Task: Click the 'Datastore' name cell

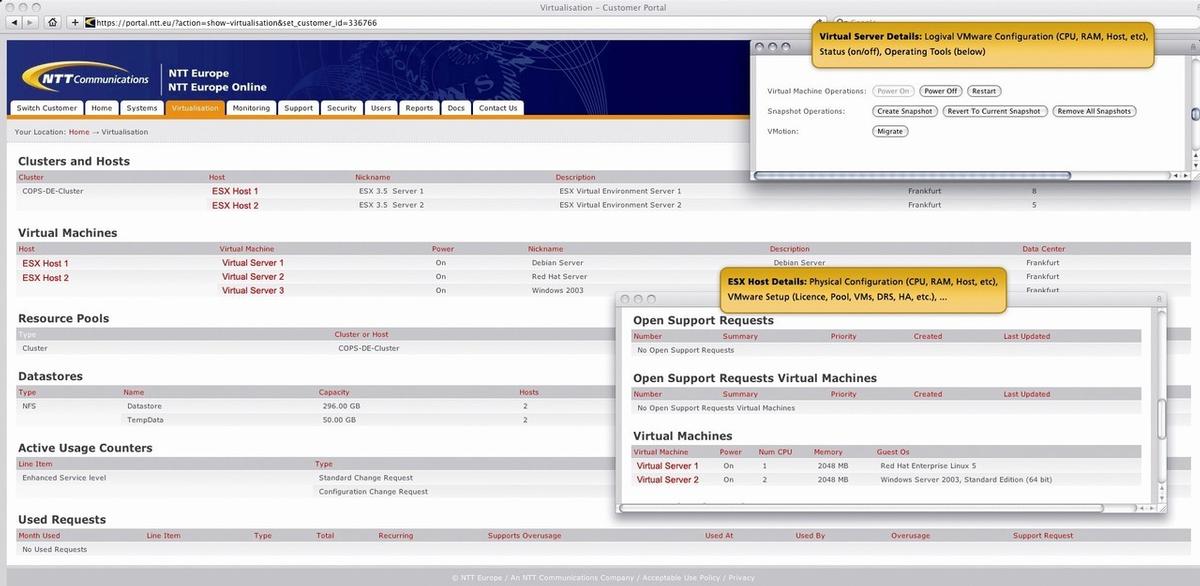Action: click(x=144, y=406)
